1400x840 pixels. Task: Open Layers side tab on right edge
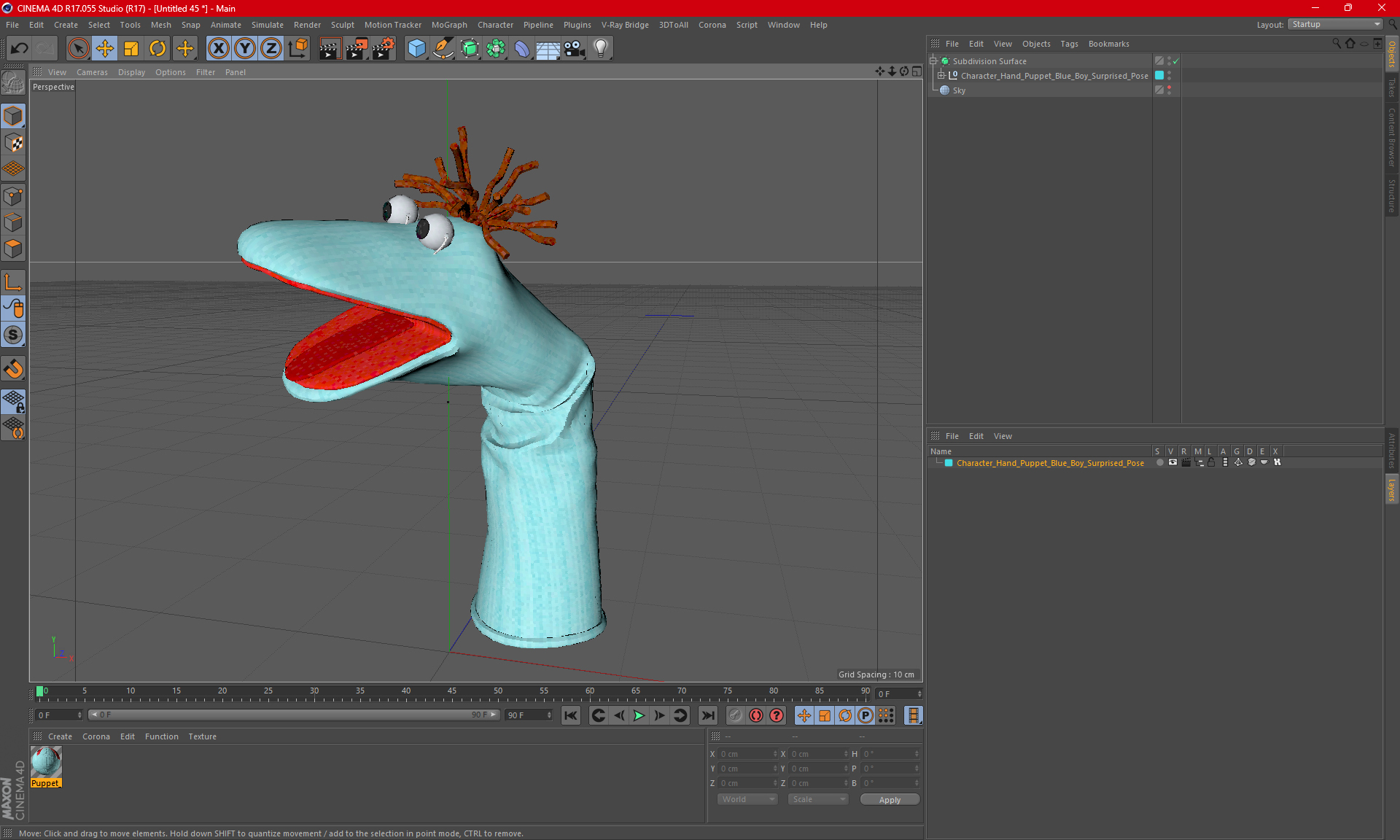1392,489
